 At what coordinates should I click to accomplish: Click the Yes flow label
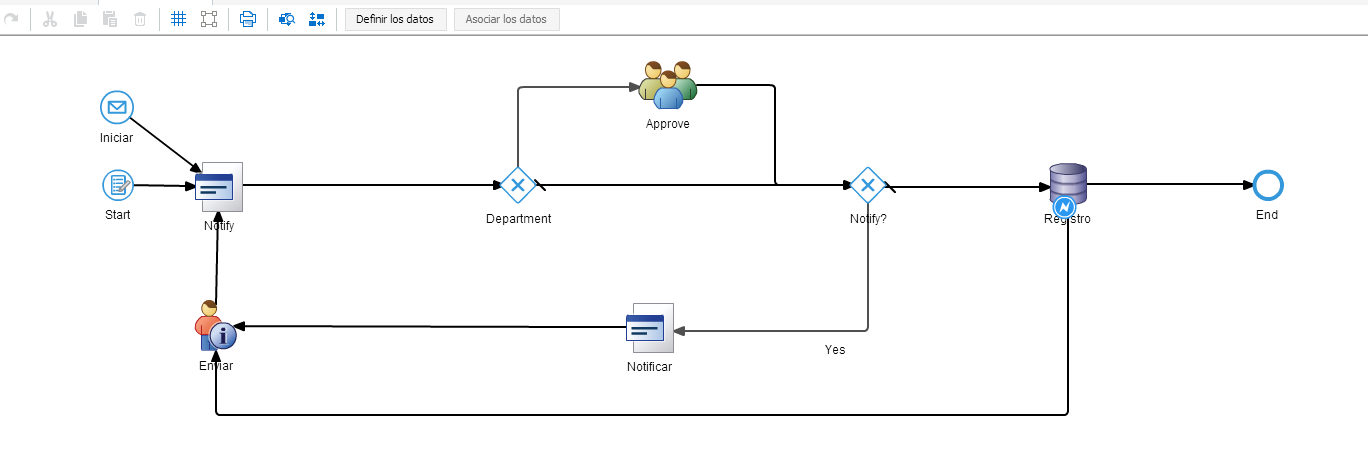835,350
